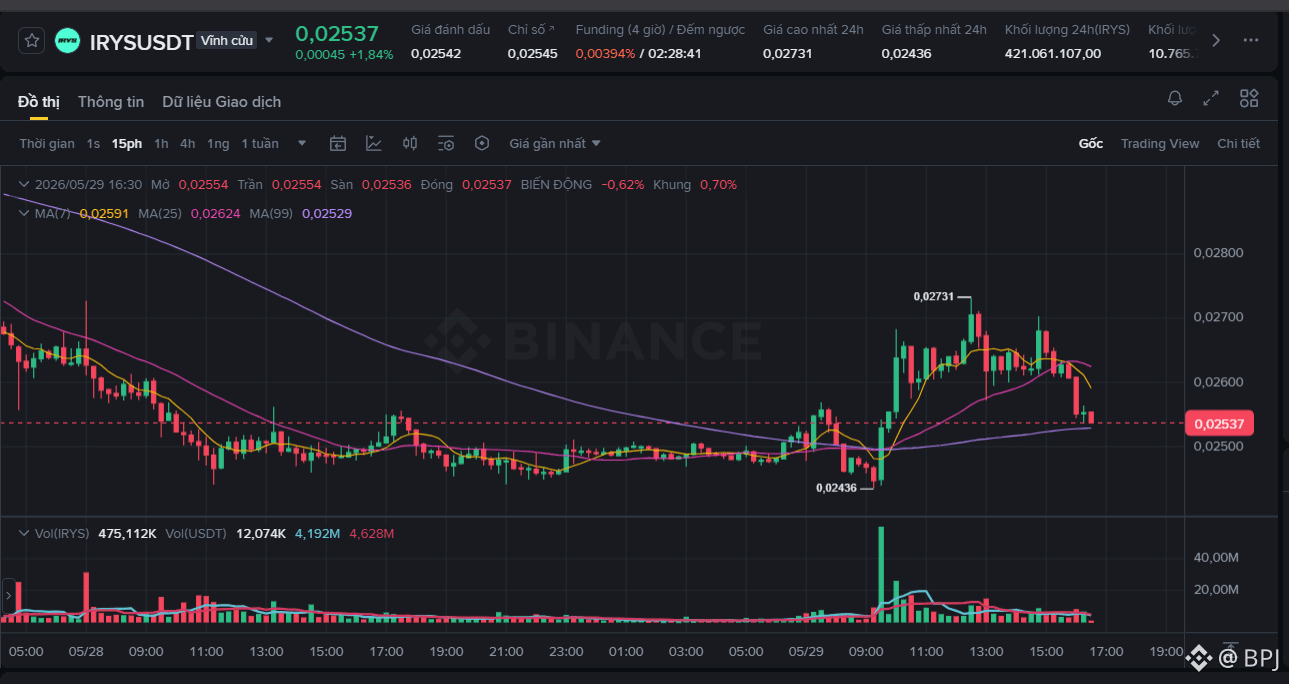The image size is (1289, 684).
Task: Click the Vĩnh cửu contract tag
Action: click(227, 41)
